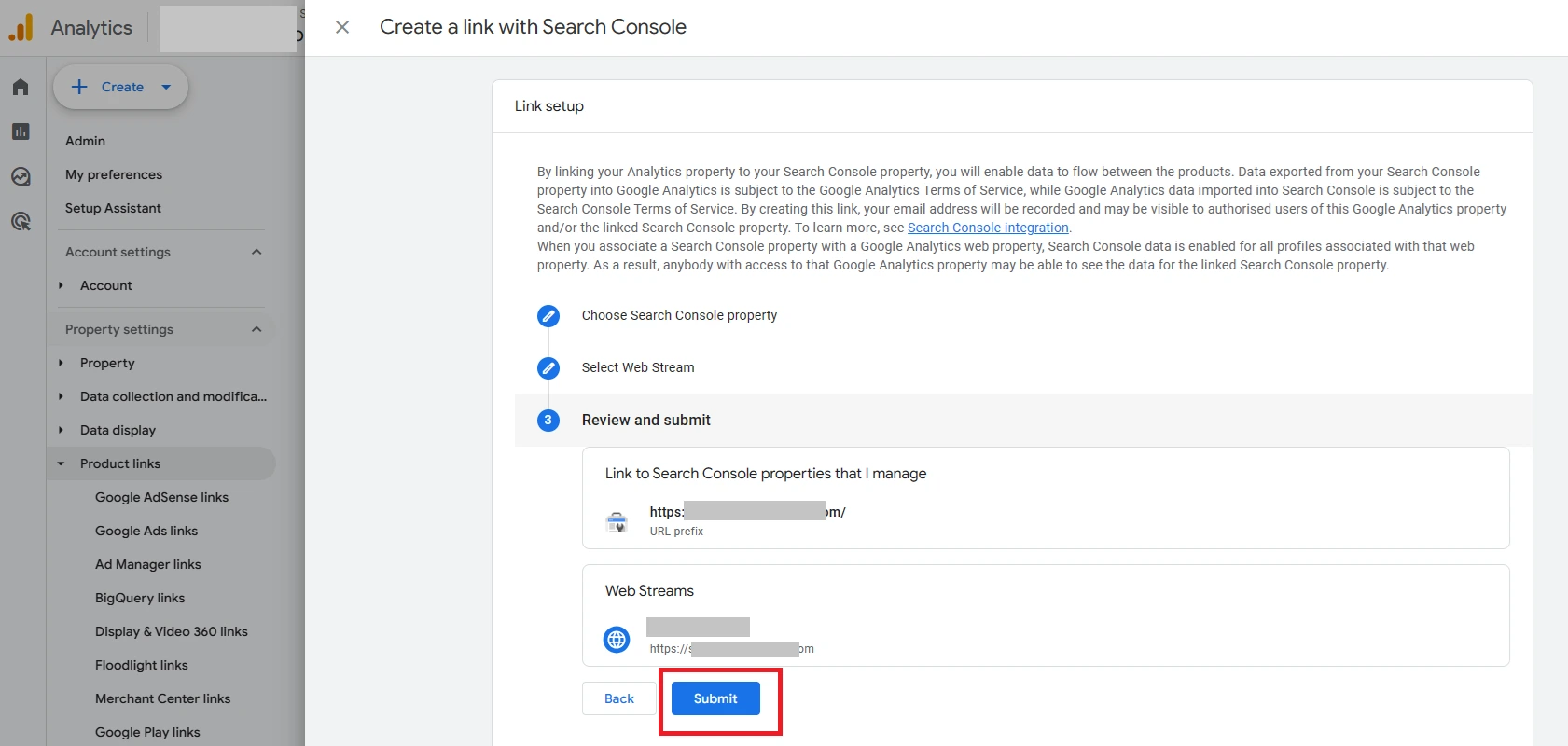The height and width of the screenshot is (746, 1568).
Task: Open Admin in the side menu
Action: click(x=85, y=141)
